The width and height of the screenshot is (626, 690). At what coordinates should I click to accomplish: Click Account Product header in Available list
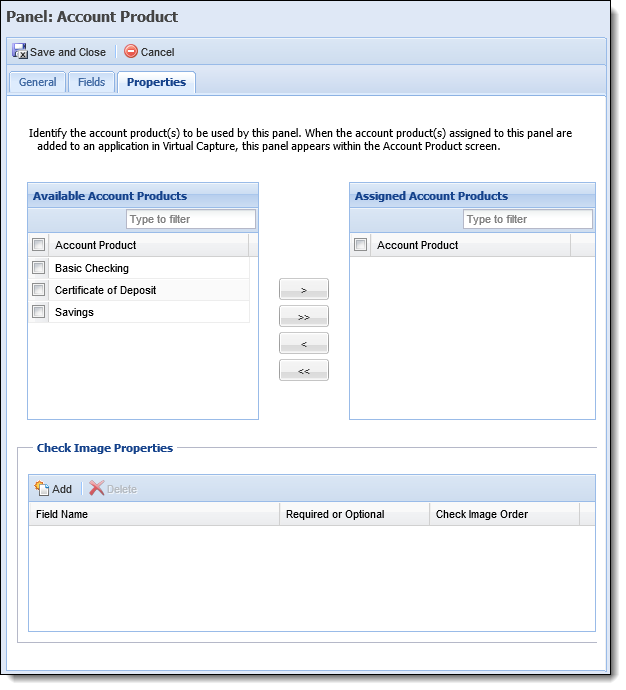pyautogui.click(x=149, y=245)
